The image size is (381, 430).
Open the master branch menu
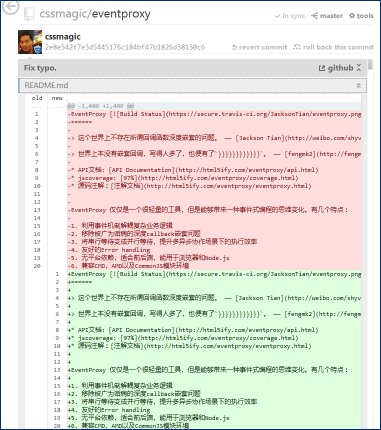327,16
